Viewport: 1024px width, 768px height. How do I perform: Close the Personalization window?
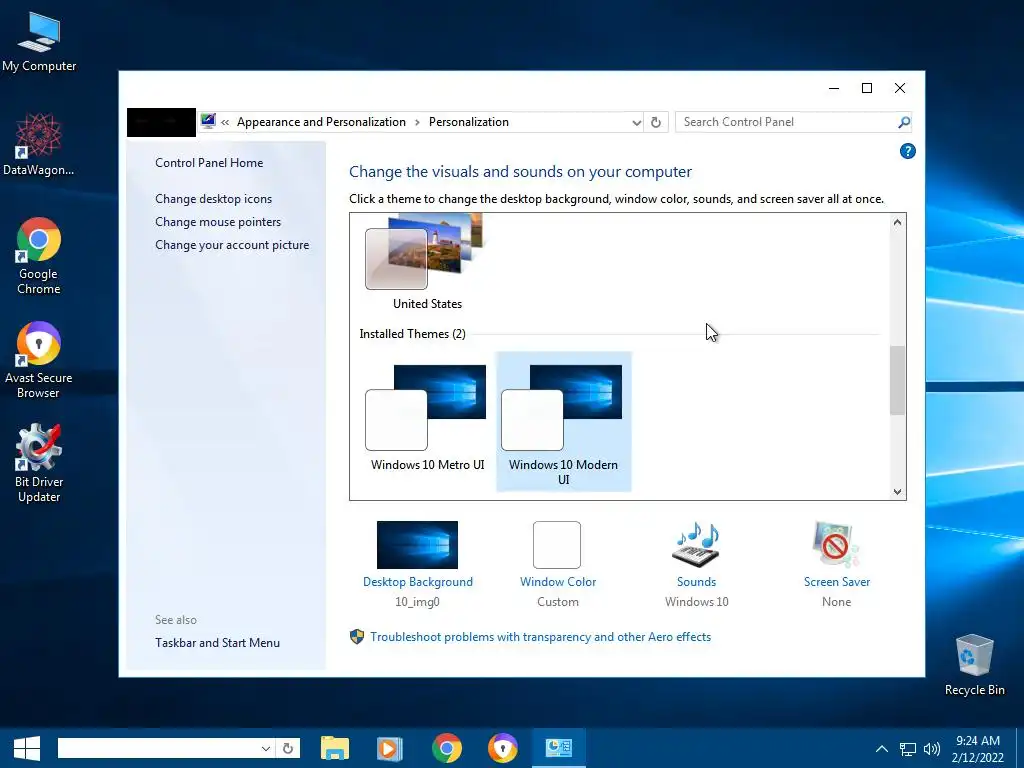coord(900,88)
